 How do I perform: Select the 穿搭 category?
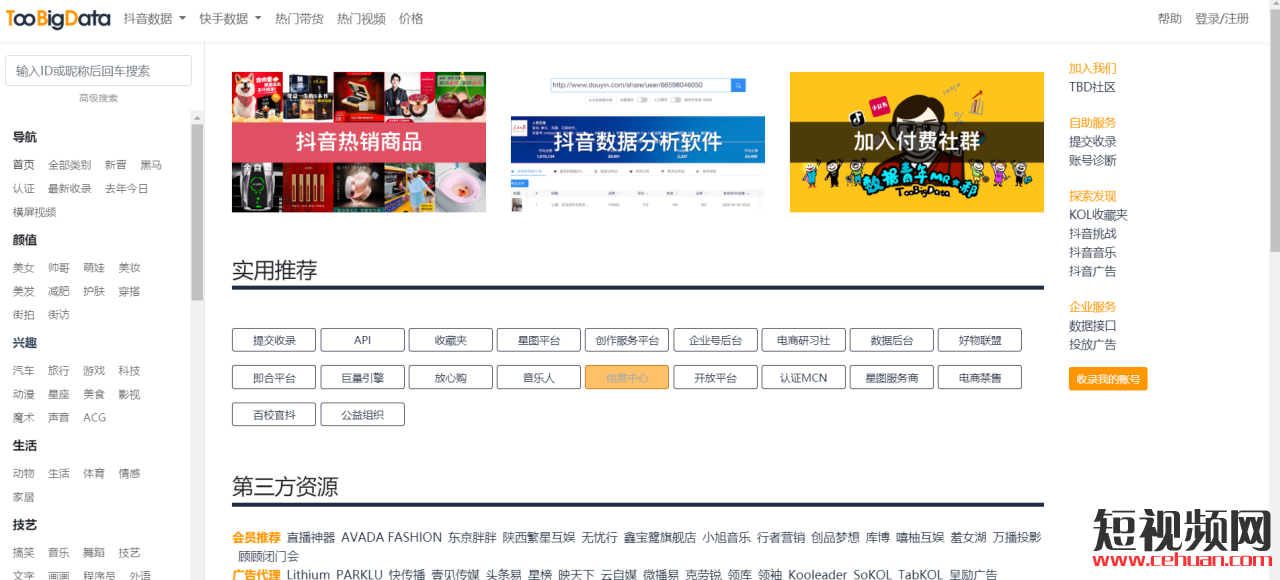[x=129, y=291]
